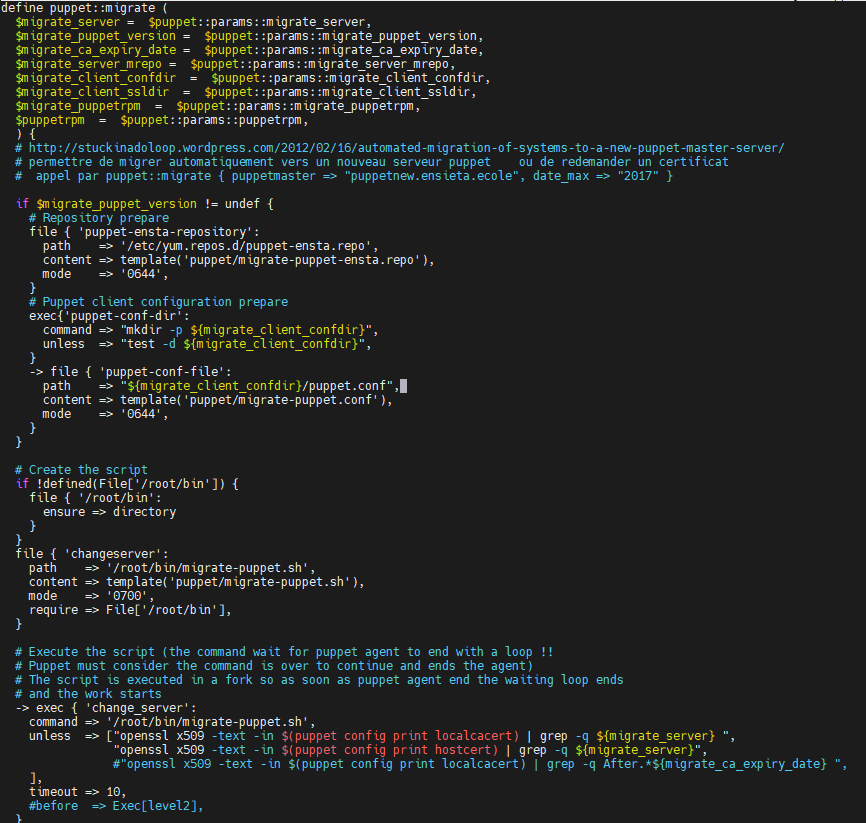The width and height of the screenshot is (866, 823).
Task: Click 'ensure => directory' line
Action: (109, 512)
